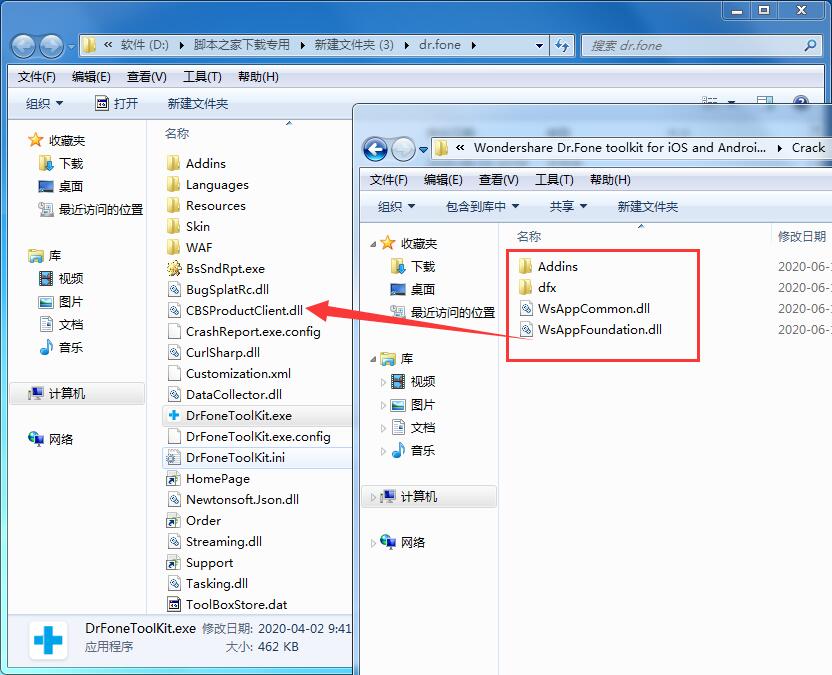Select Customization.xml in the file list

238,374
